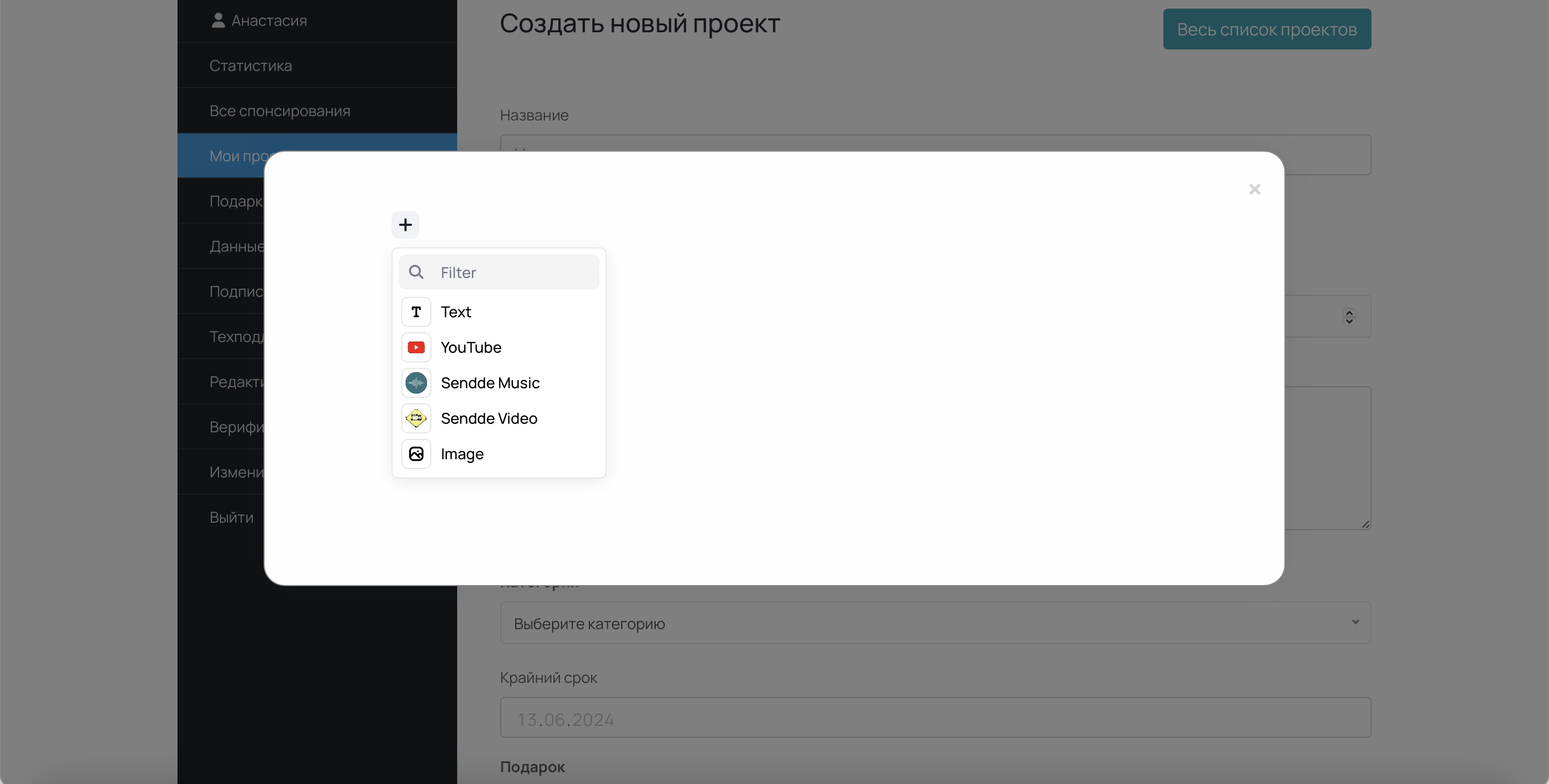Viewport: 1549px width, 784px height.
Task: Choose the YouTube menu entry
Action: [x=499, y=347]
